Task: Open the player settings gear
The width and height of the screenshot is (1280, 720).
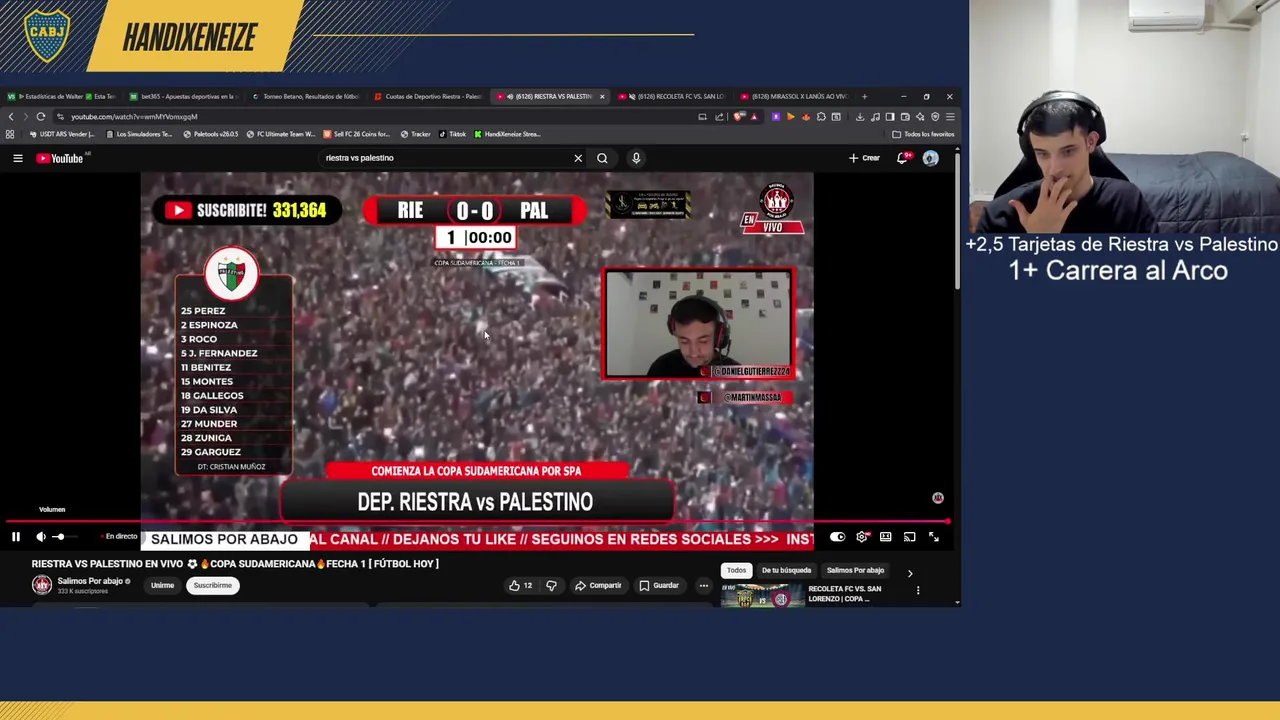Action: [862, 537]
